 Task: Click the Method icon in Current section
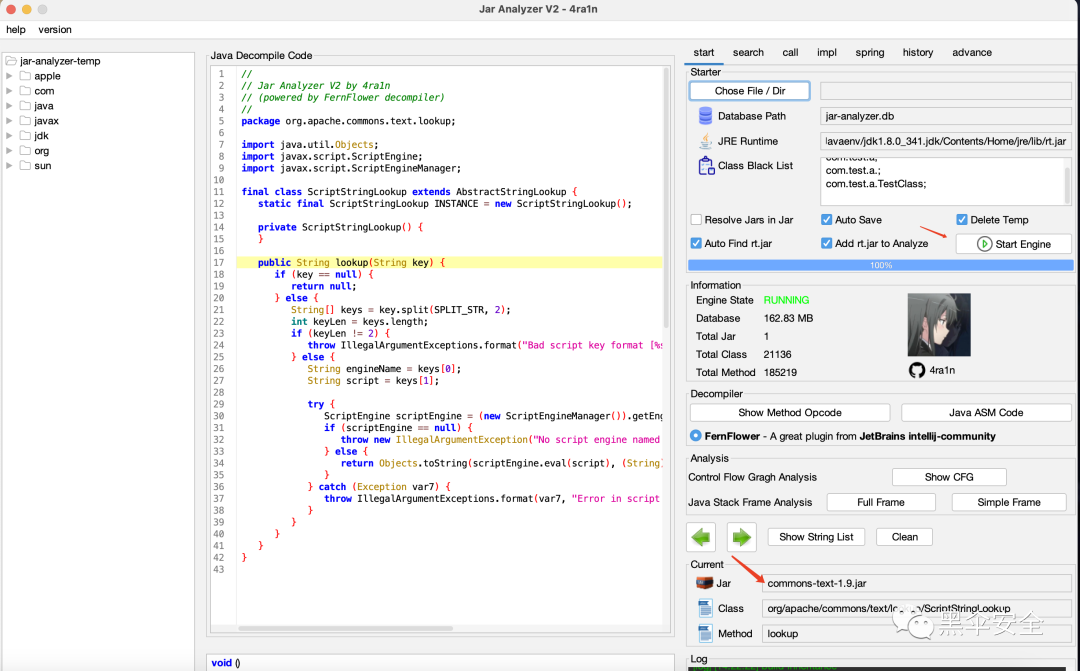705,633
